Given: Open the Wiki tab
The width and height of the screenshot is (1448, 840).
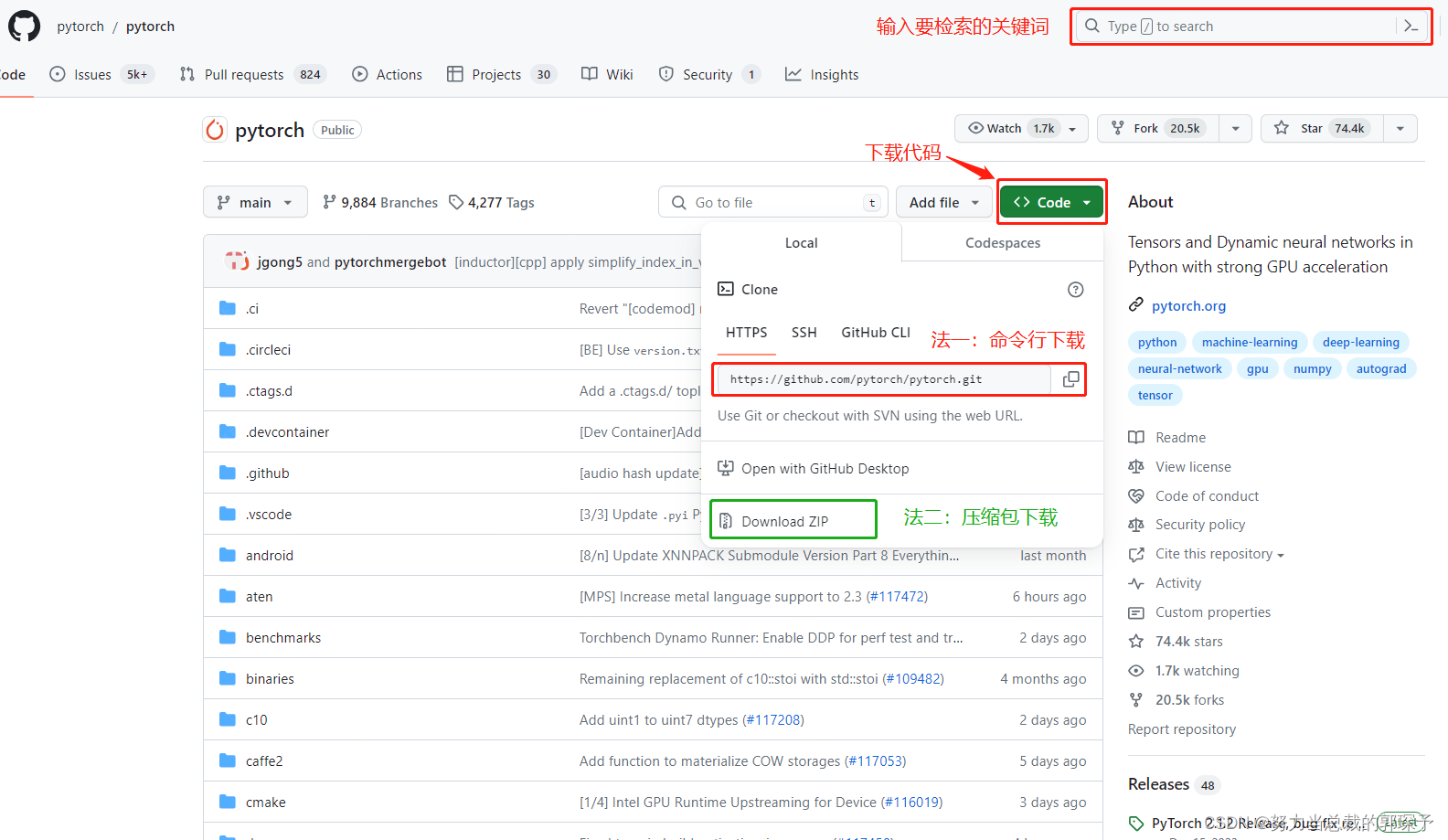Looking at the screenshot, I should pos(607,75).
